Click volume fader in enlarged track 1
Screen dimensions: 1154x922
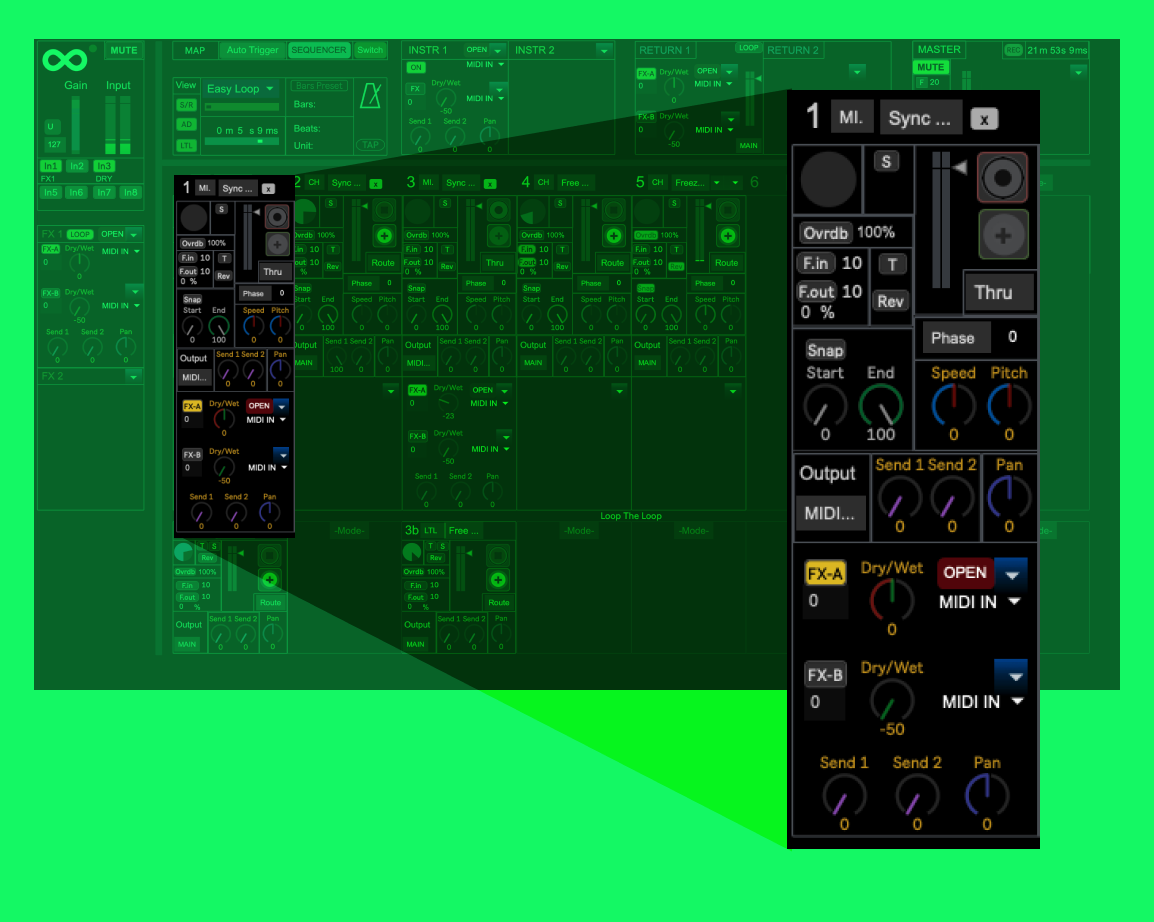[x=941, y=219]
